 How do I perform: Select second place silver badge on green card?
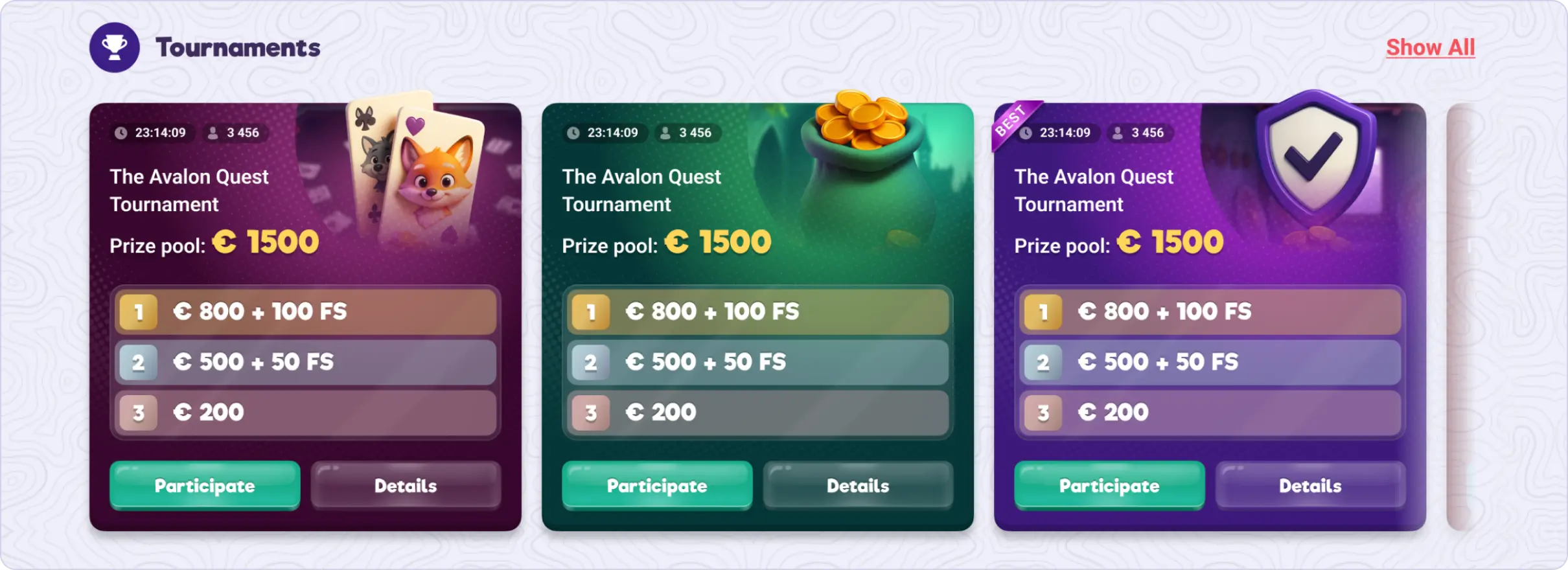[590, 363]
